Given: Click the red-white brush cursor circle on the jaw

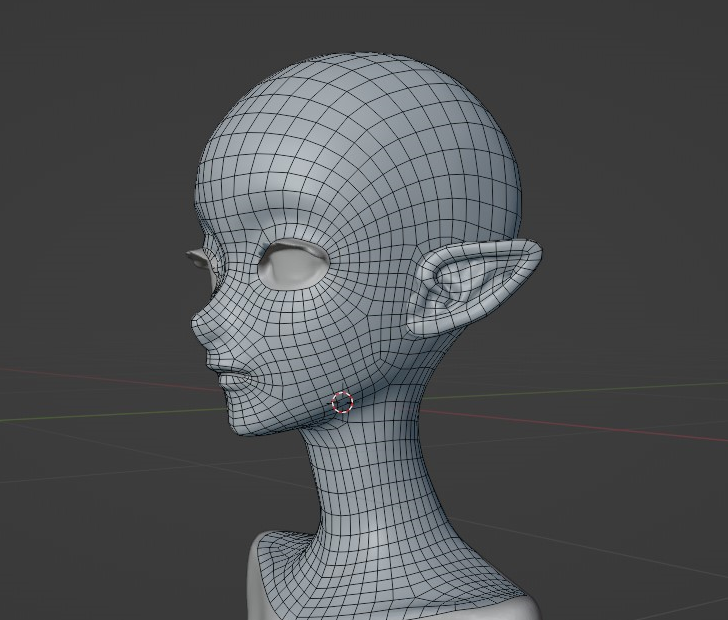Looking at the screenshot, I should [343, 402].
